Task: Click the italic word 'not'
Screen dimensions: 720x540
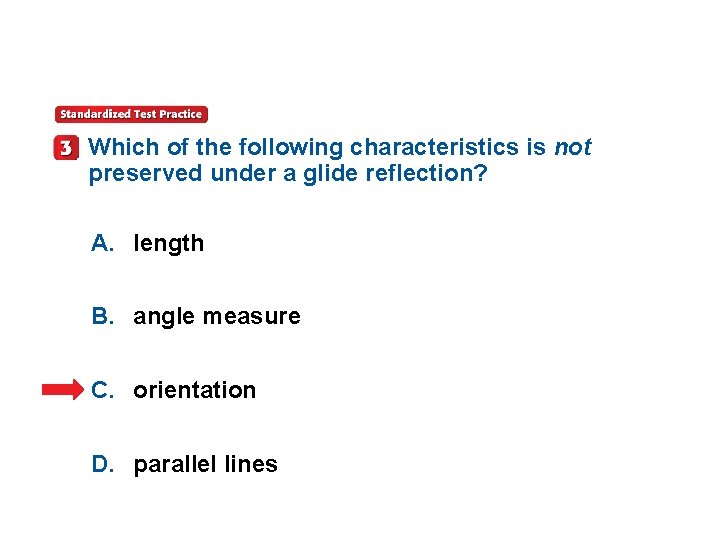Action: pyautogui.click(x=573, y=147)
